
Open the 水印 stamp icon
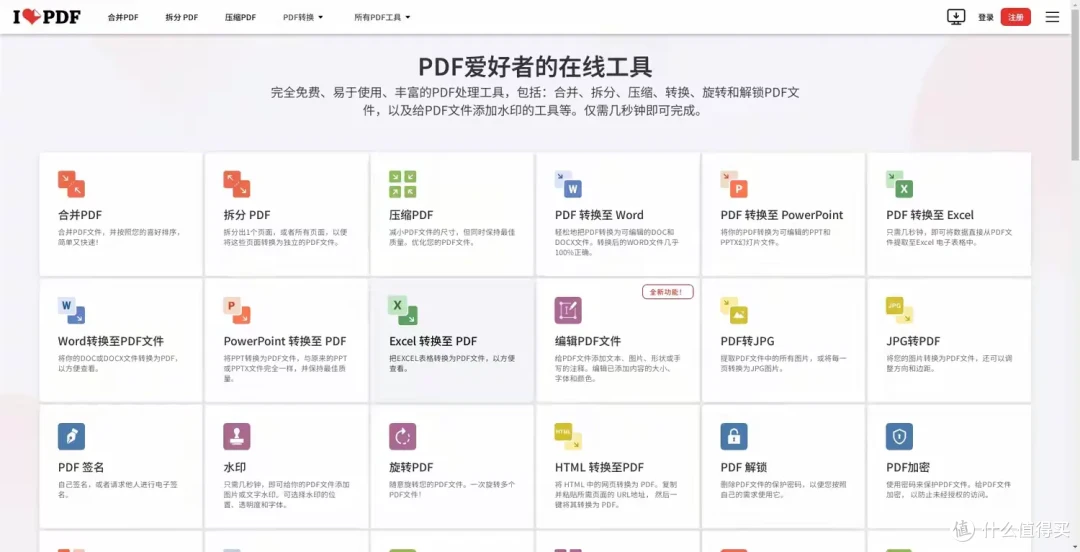[x=237, y=437]
